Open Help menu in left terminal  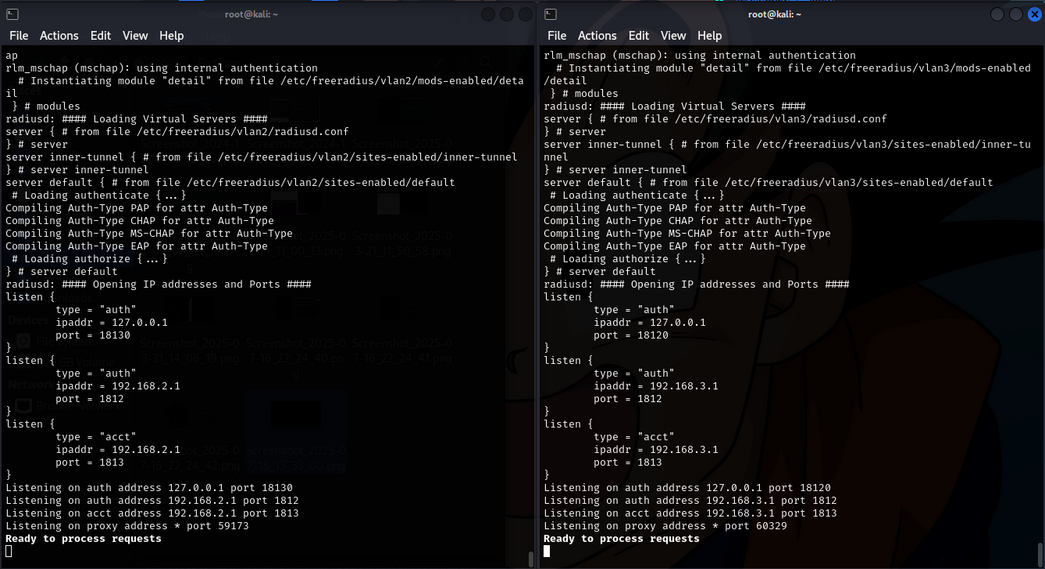172,35
